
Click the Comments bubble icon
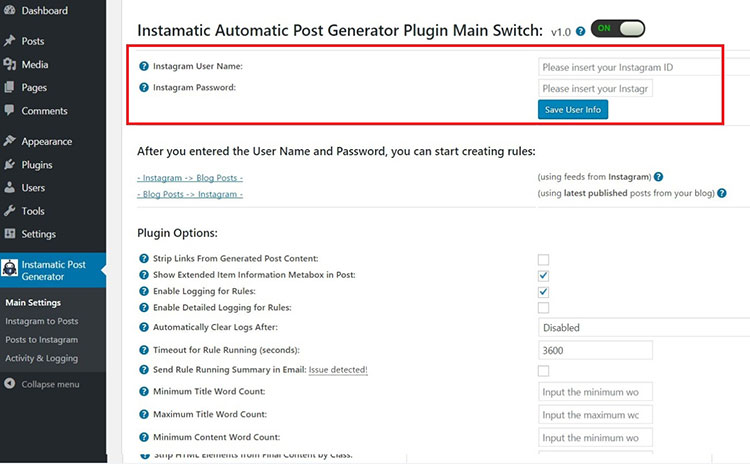(10, 110)
